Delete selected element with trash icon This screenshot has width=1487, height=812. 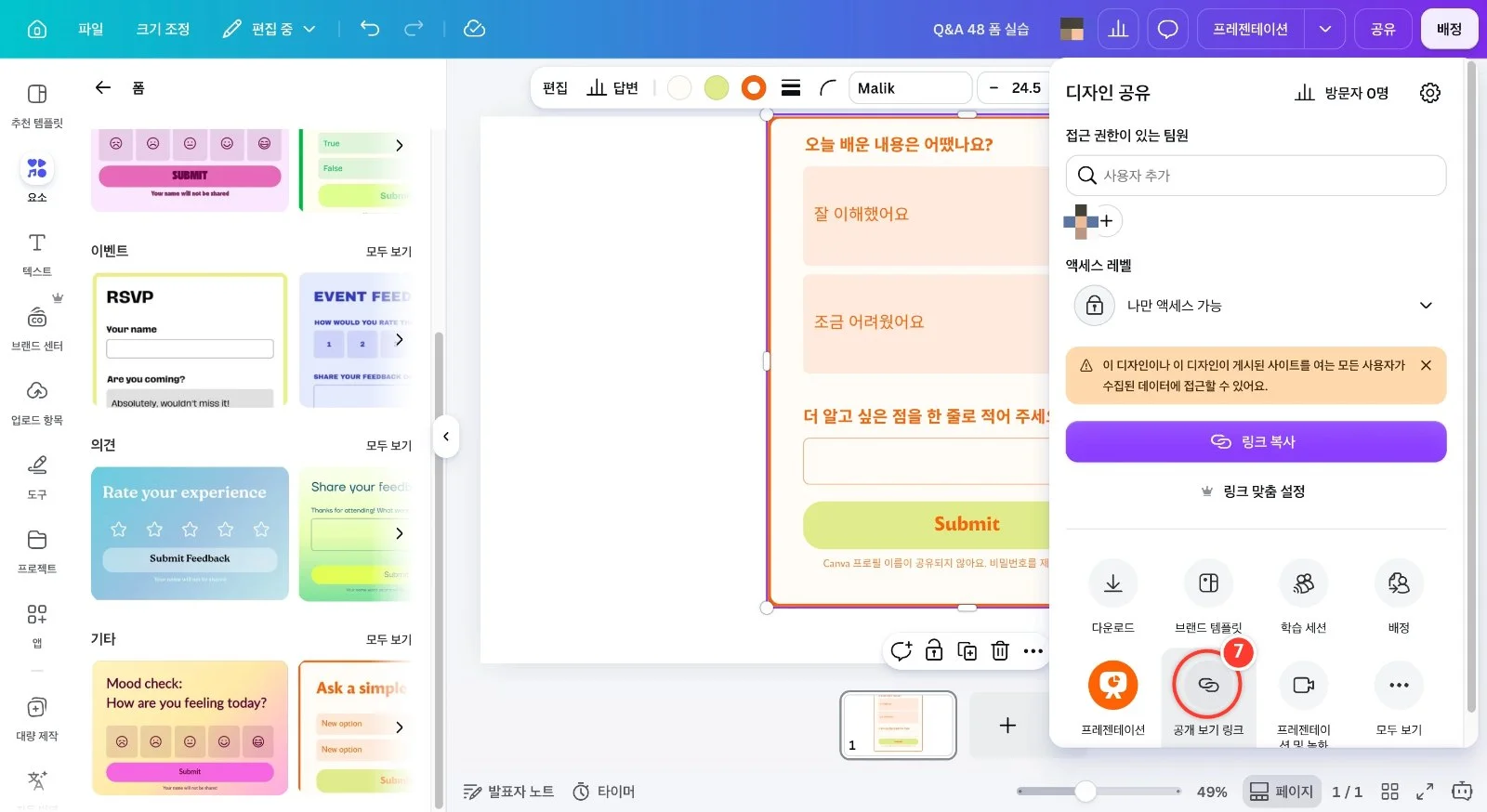coord(1000,651)
